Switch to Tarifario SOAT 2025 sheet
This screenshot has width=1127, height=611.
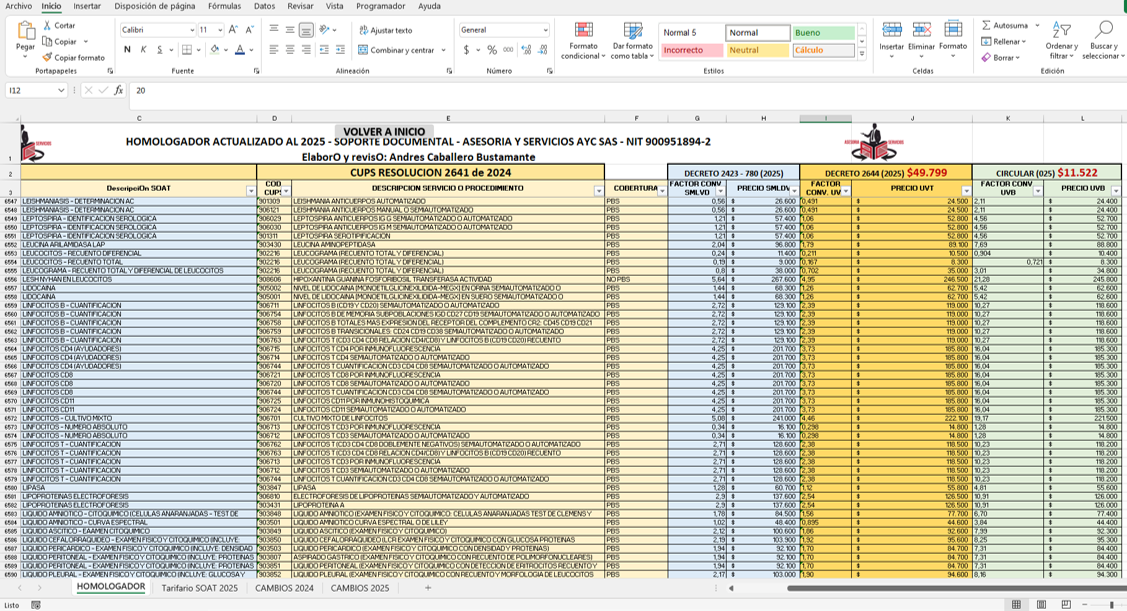pyautogui.click(x=199, y=588)
